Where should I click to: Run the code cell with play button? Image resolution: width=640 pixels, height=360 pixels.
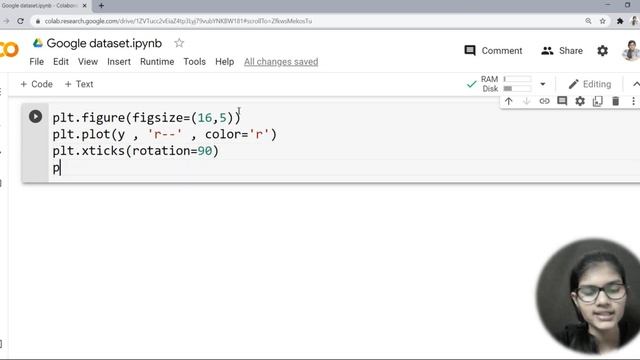(36, 117)
